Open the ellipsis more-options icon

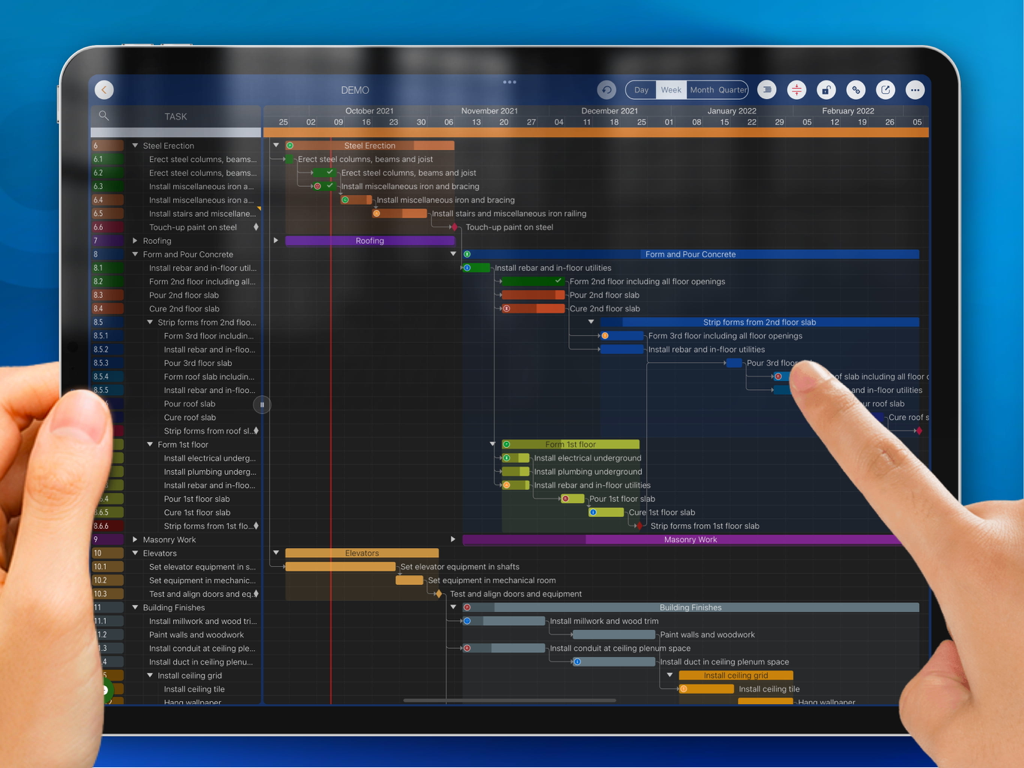[916, 89]
